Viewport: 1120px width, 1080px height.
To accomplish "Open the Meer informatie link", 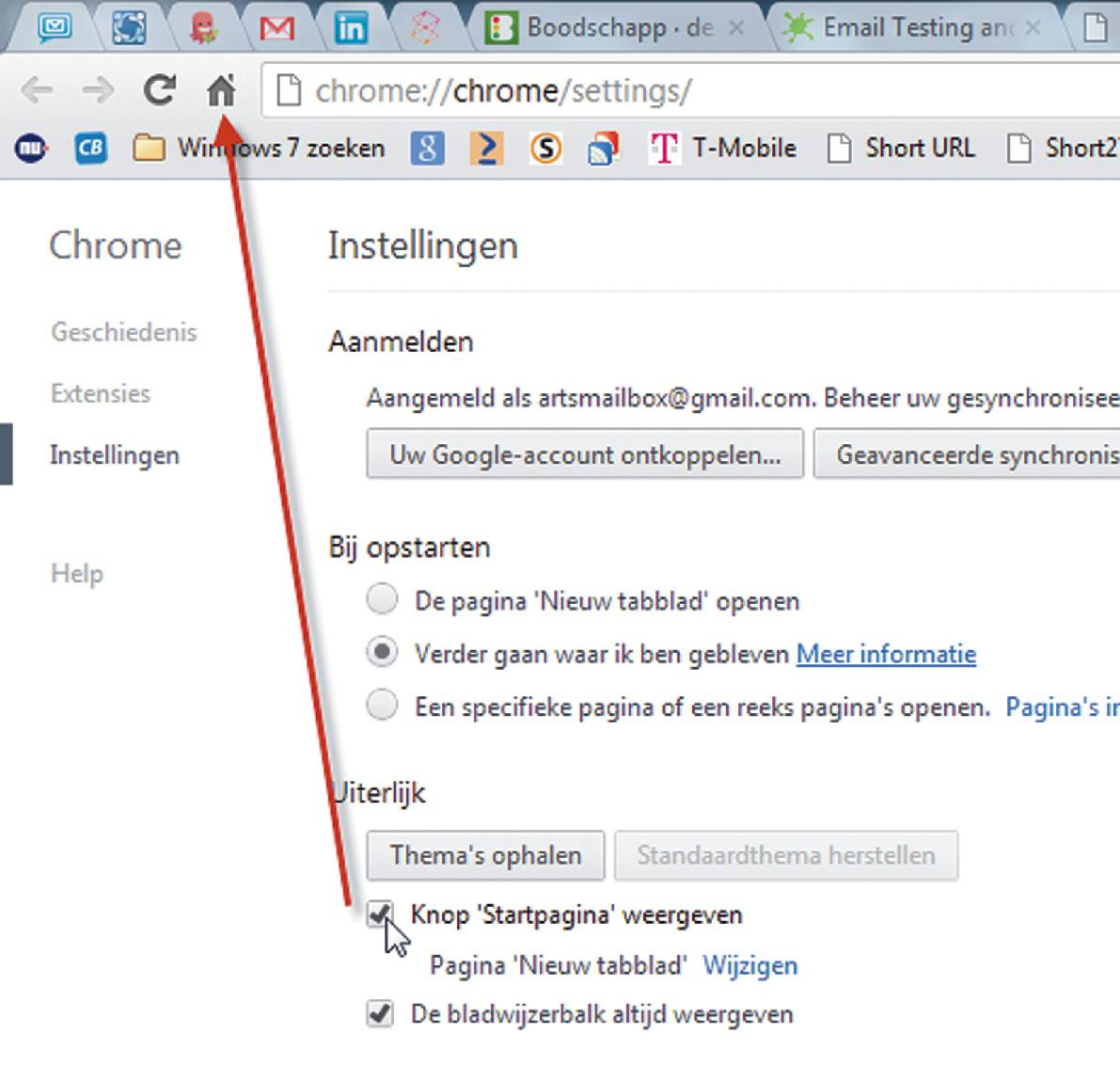I will [885, 653].
